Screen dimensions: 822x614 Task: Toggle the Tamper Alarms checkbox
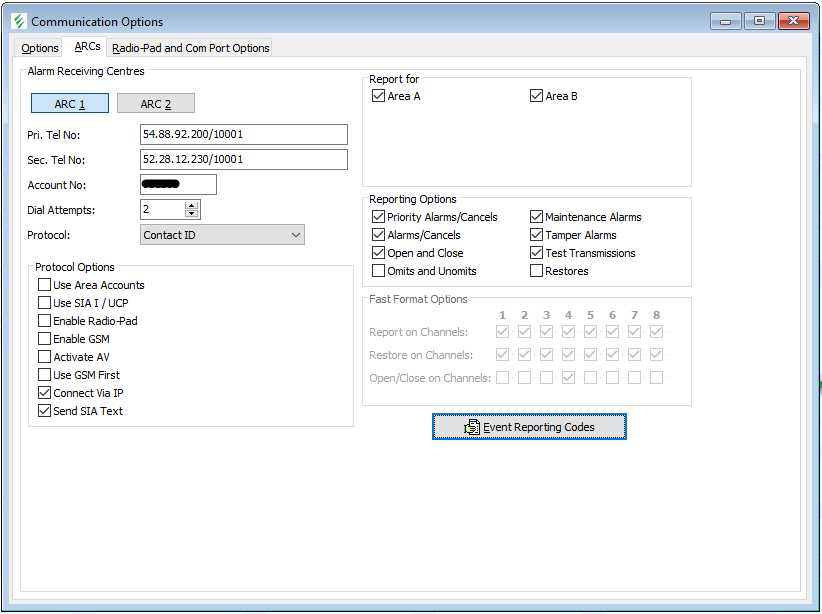(537, 235)
